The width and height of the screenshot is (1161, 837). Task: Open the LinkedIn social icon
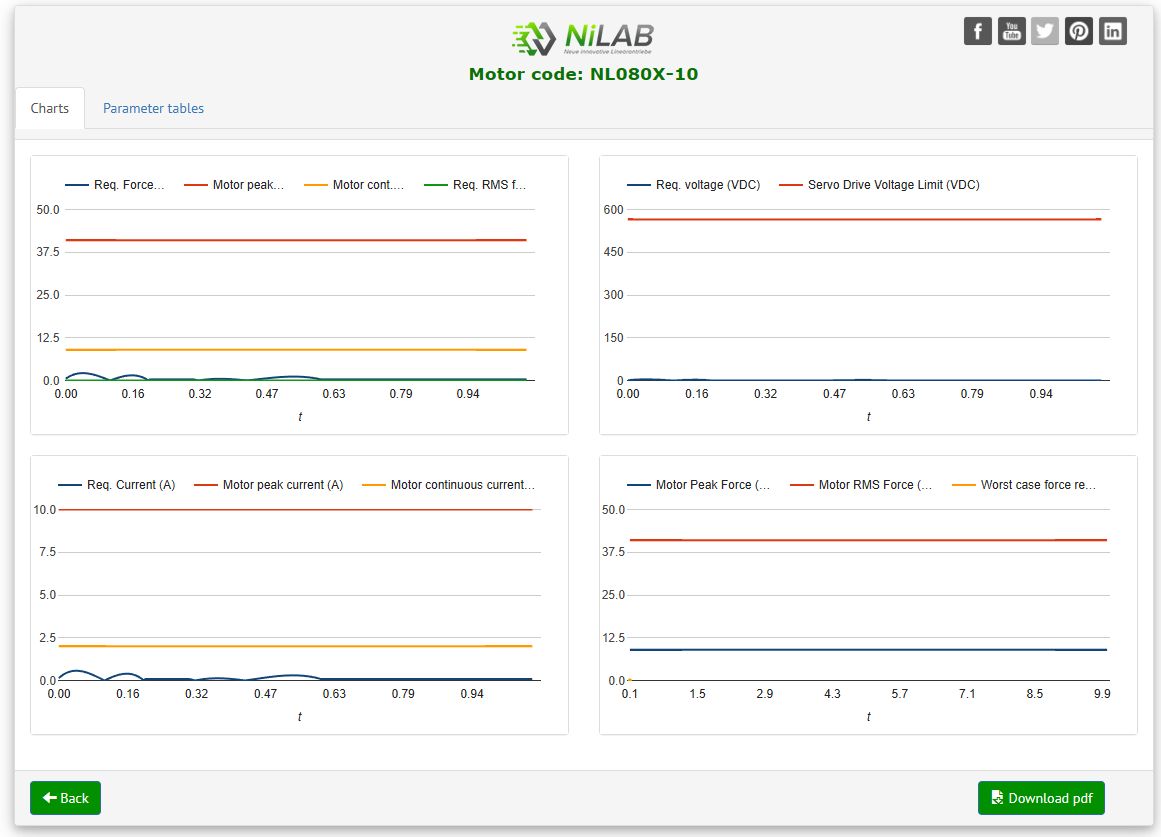pos(1112,31)
